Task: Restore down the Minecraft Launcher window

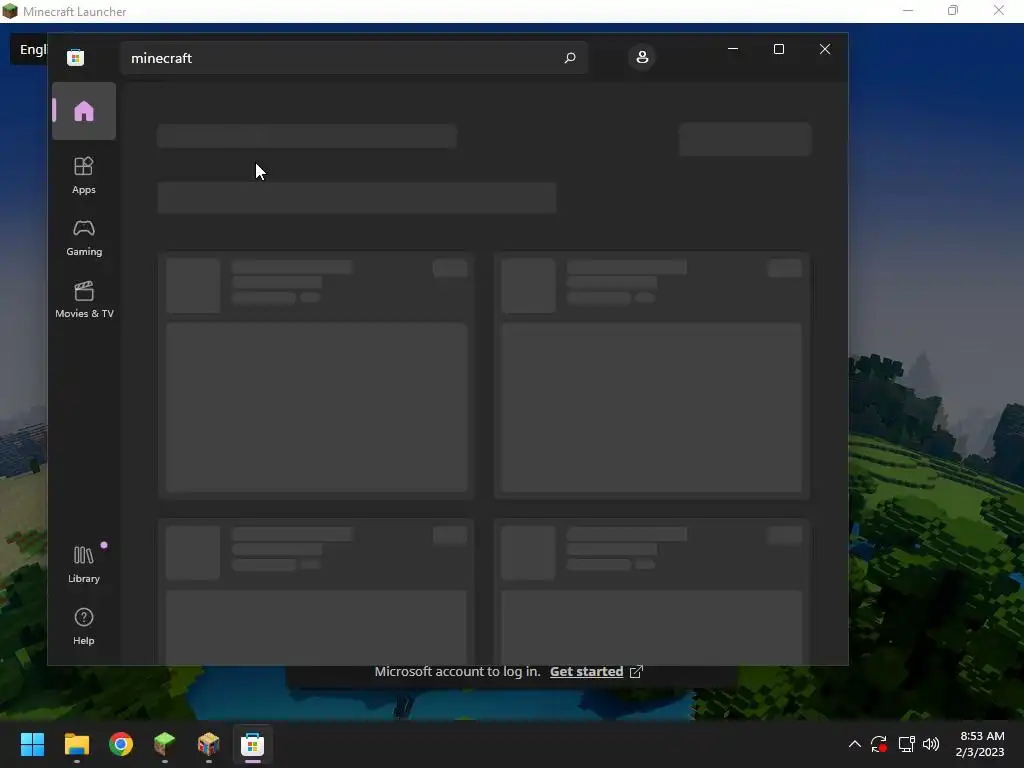Action: click(x=953, y=10)
